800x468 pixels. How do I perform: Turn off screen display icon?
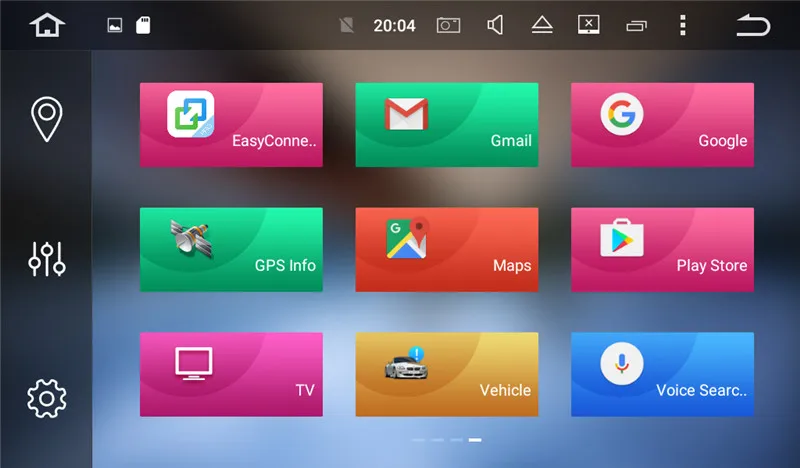588,24
